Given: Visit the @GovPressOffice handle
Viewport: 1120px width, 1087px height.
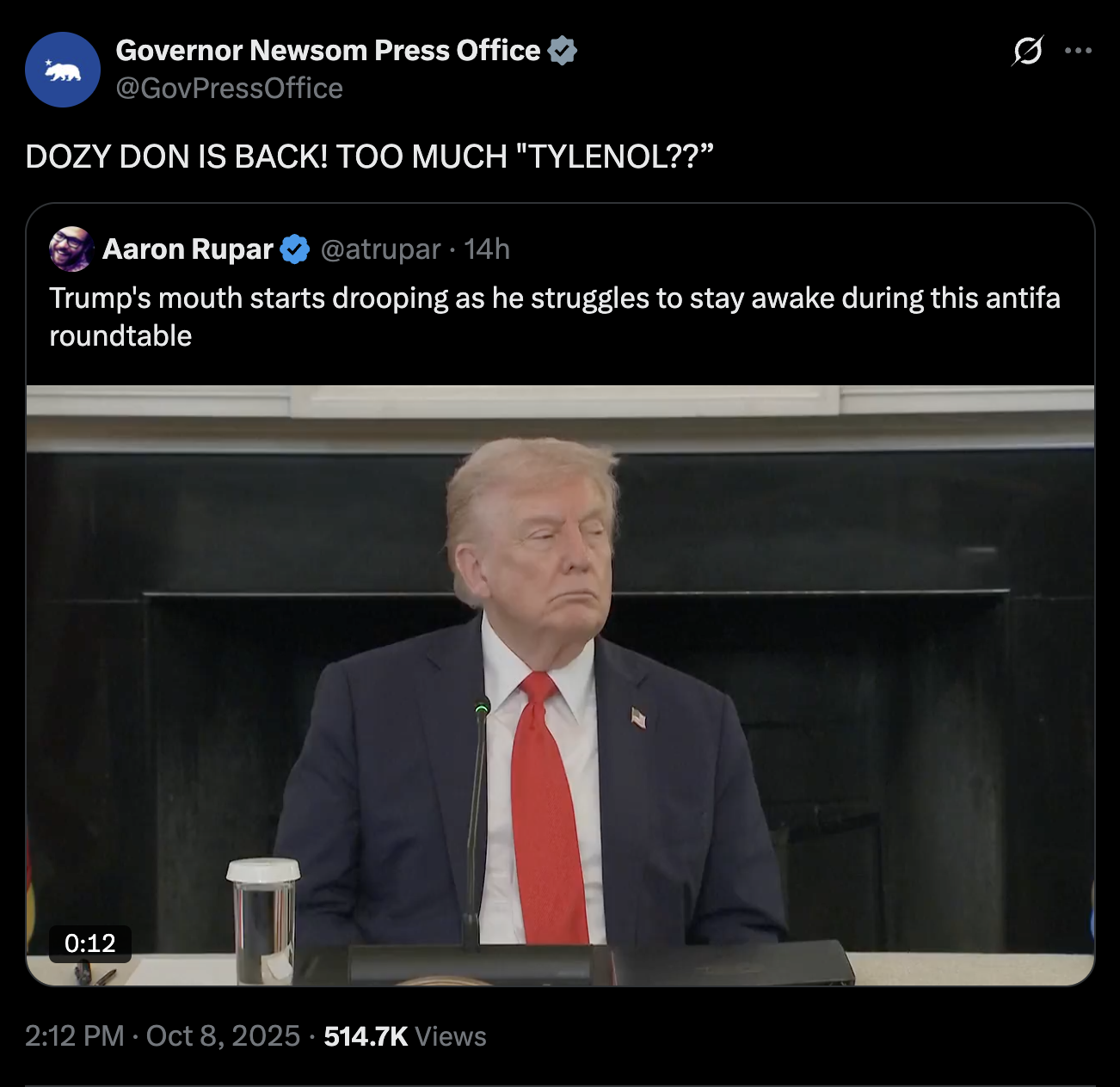Looking at the screenshot, I should point(229,89).
